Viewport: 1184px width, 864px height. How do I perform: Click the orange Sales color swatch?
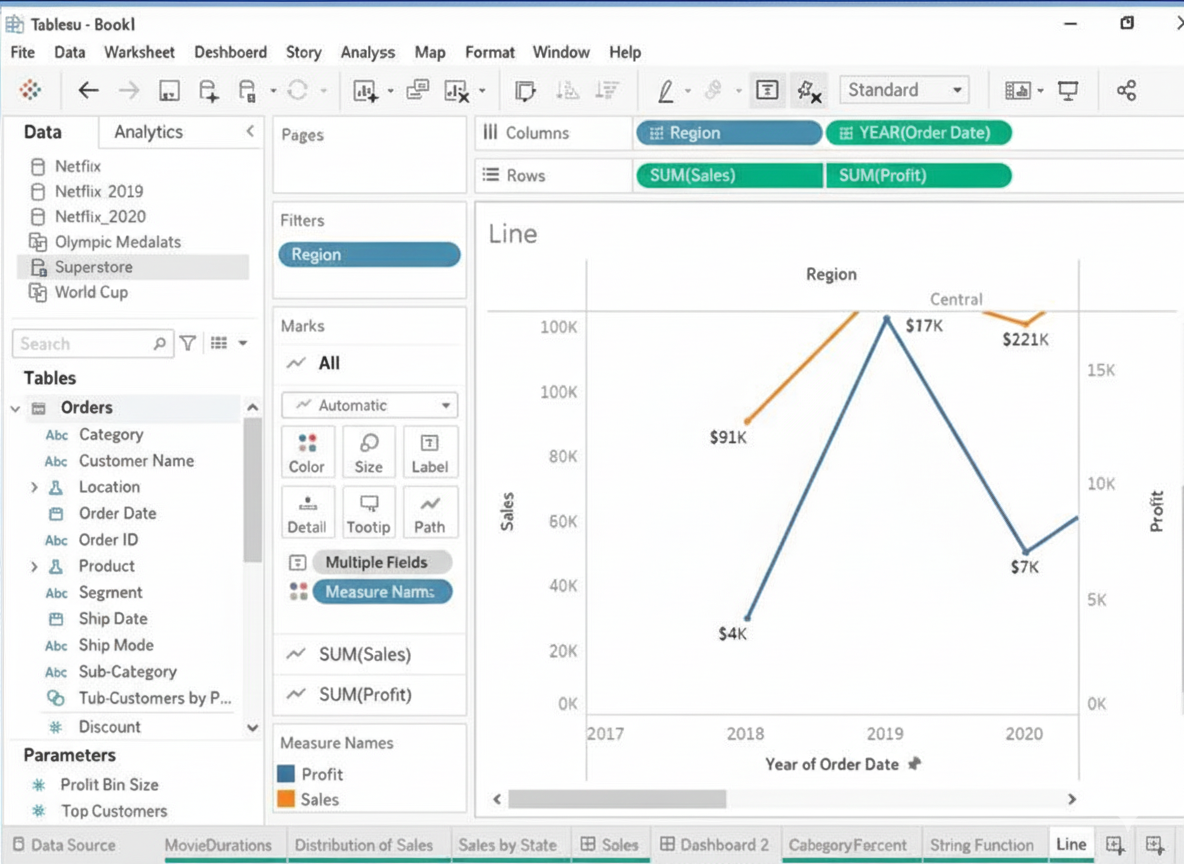[x=286, y=799]
